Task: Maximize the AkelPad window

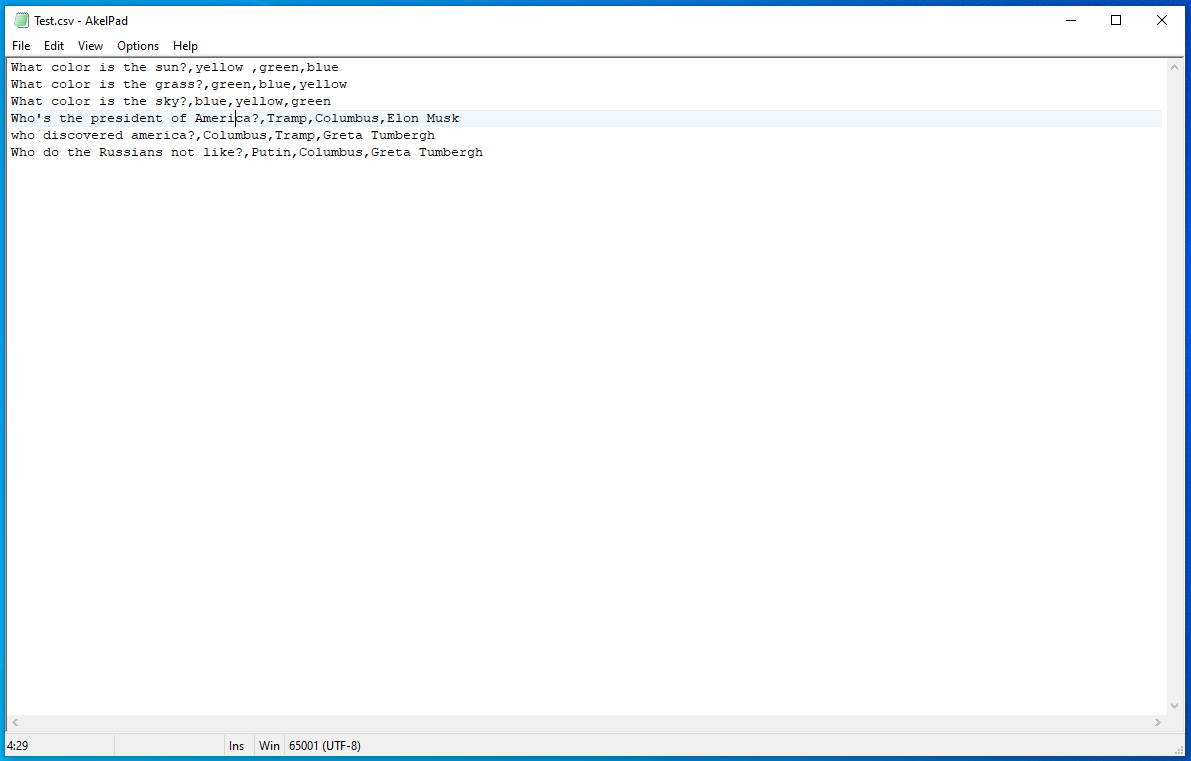Action: pyautogui.click(x=1116, y=21)
